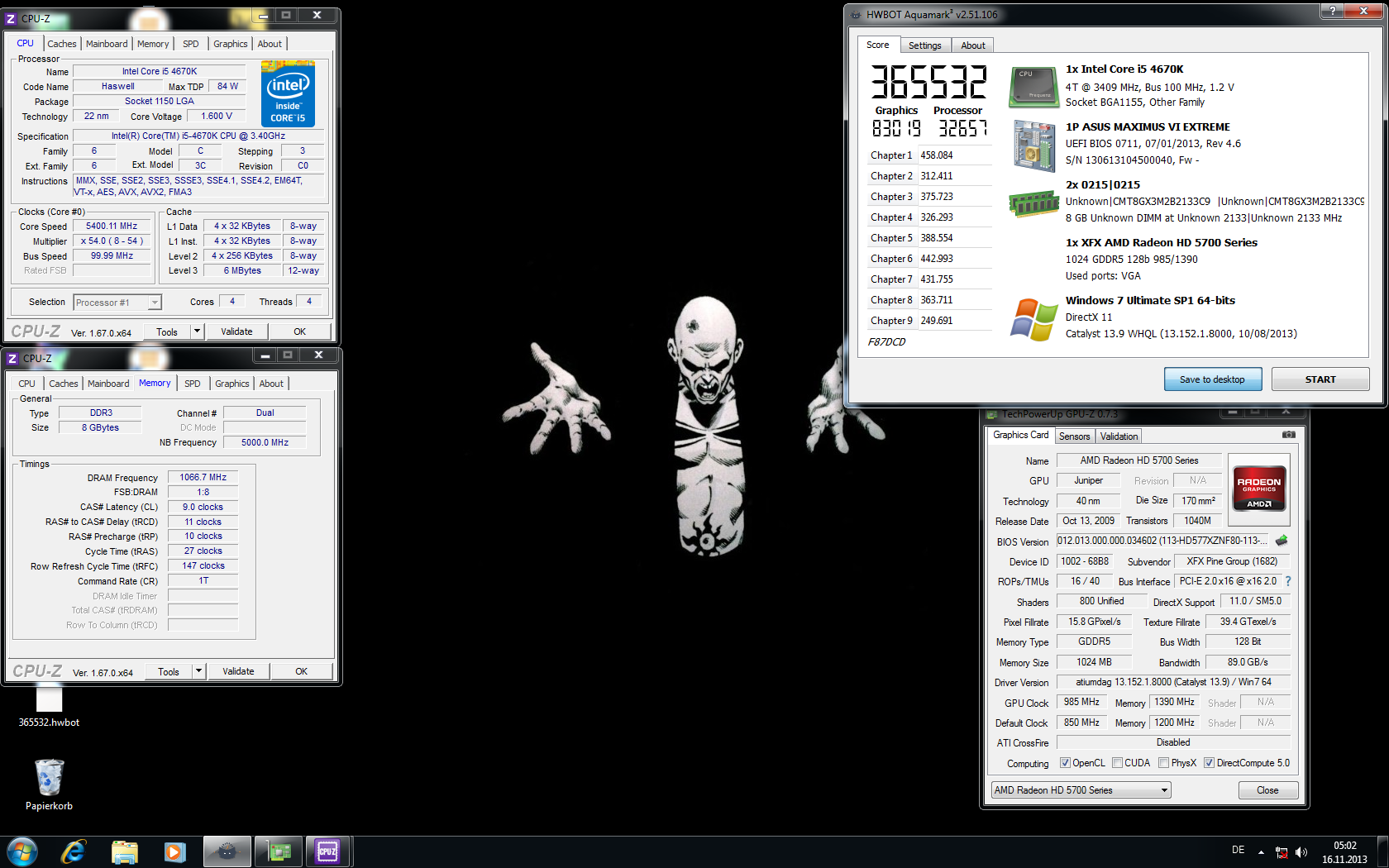The height and width of the screenshot is (868, 1389).
Task: Click the BIOS Version field in GPU-Z
Action: (x=1162, y=541)
